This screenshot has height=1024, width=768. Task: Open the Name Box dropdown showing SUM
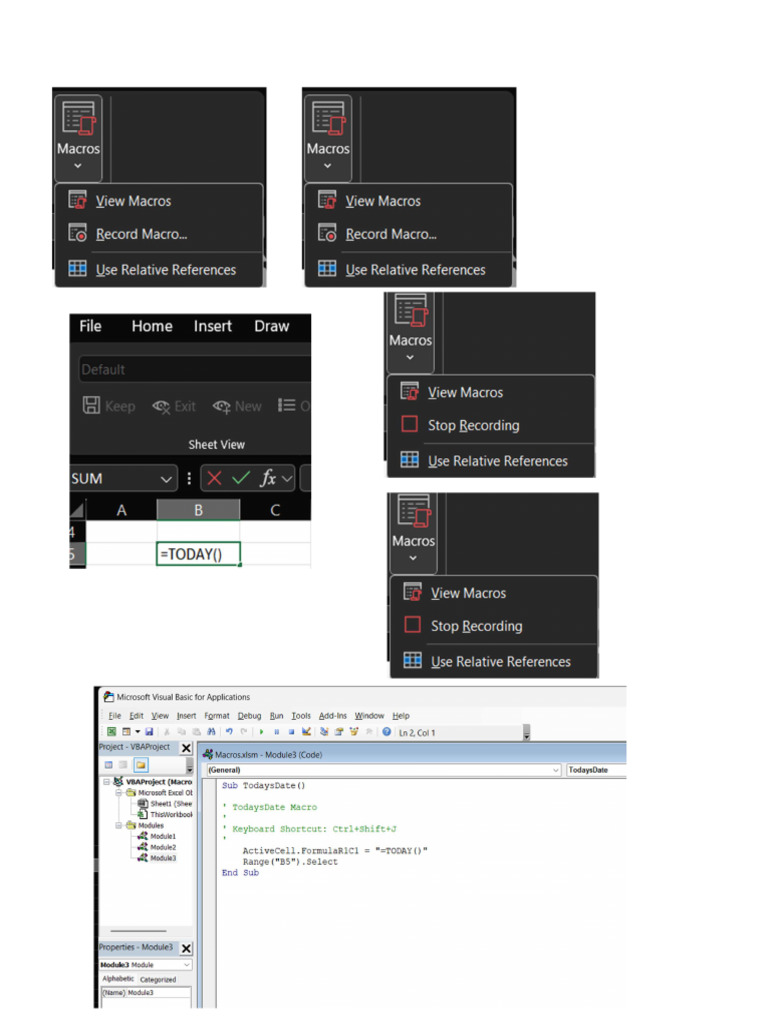point(166,479)
